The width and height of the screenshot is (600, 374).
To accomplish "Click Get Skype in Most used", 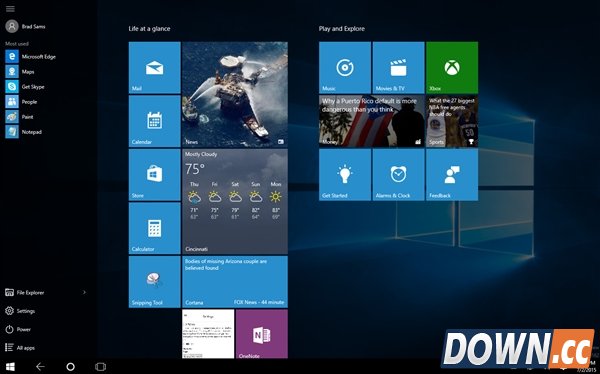I will [x=25, y=87].
